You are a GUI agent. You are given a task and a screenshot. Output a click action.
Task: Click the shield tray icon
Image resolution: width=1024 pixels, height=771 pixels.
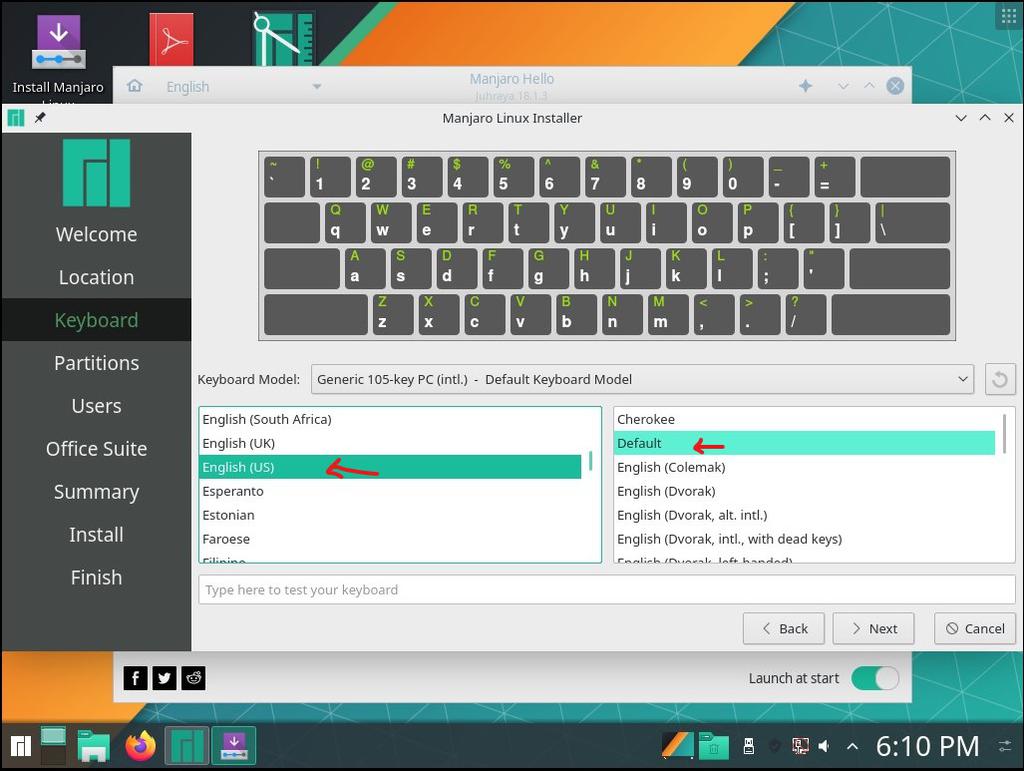[775, 746]
